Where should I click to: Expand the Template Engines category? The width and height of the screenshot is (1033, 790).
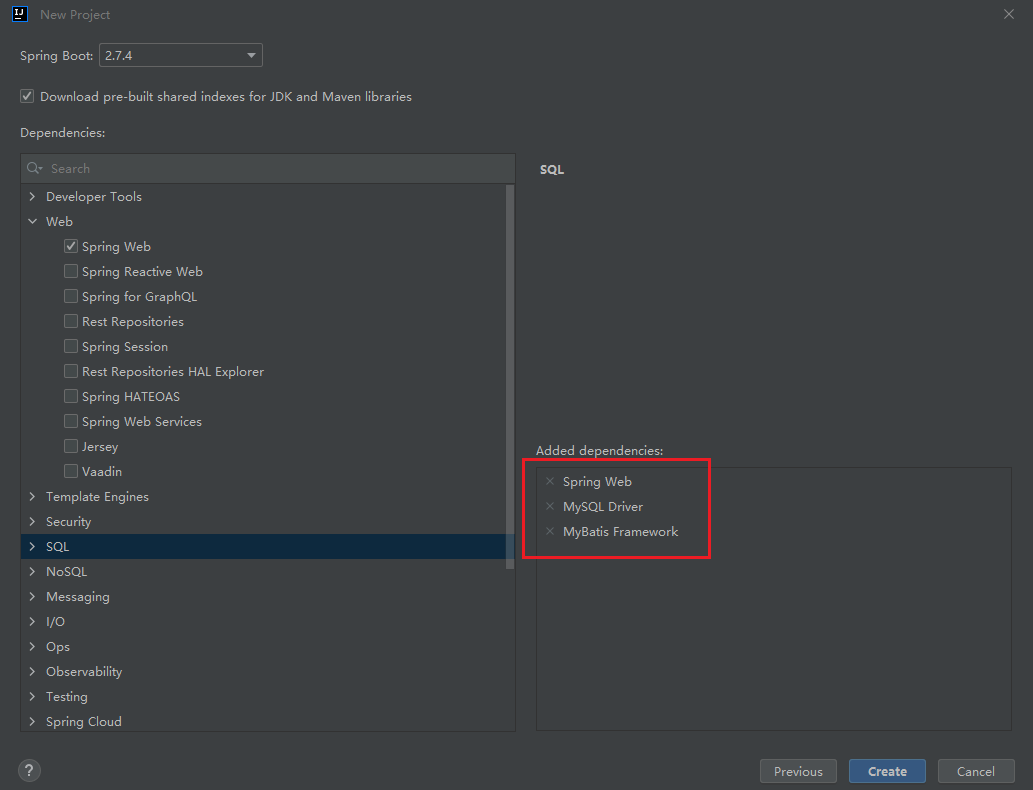pyautogui.click(x=32, y=497)
